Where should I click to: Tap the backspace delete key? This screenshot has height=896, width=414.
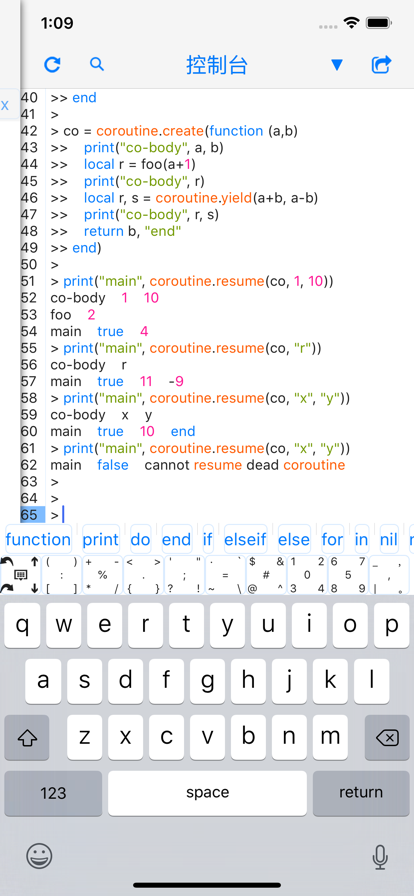pos(387,738)
